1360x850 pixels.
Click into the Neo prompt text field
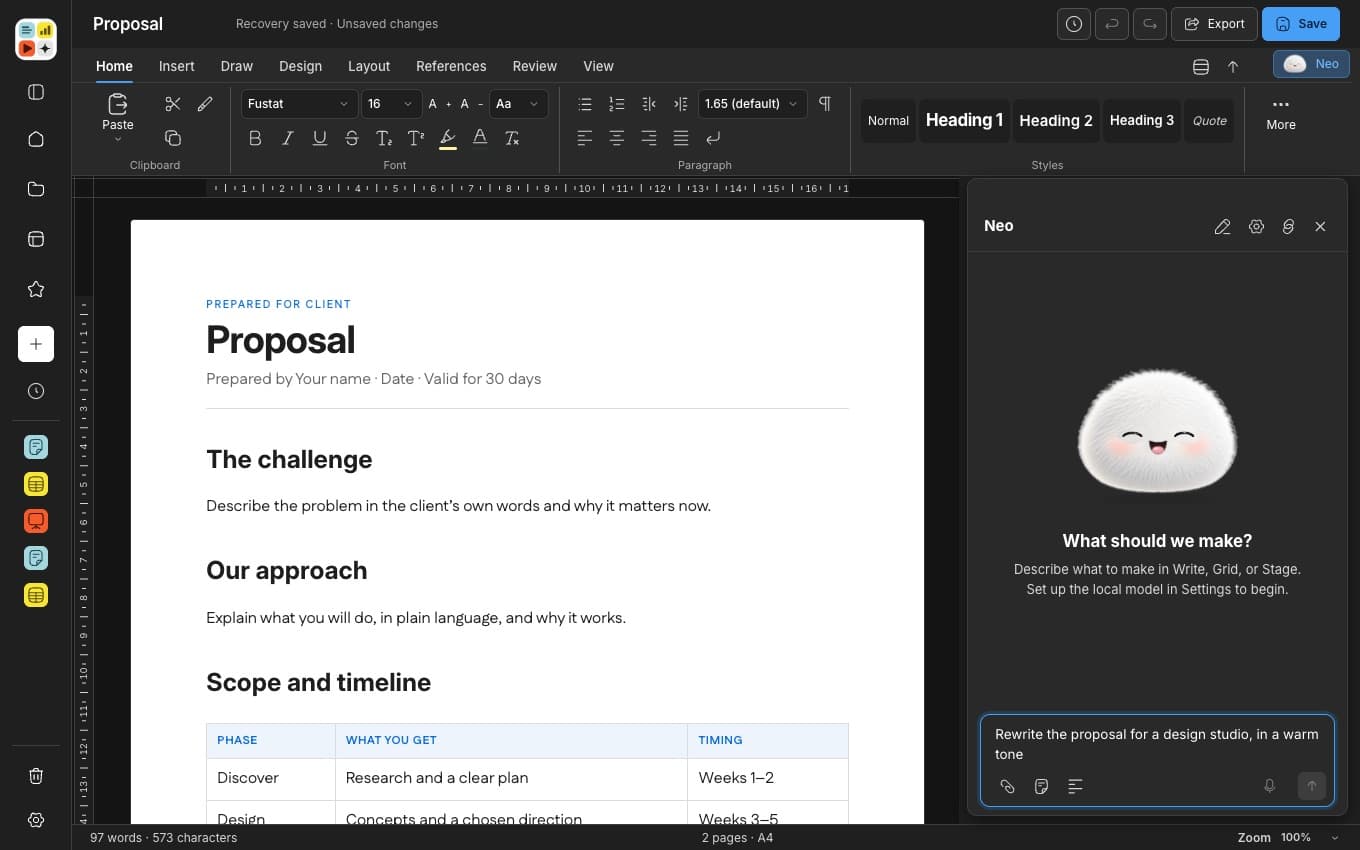[x=1157, y=744]
